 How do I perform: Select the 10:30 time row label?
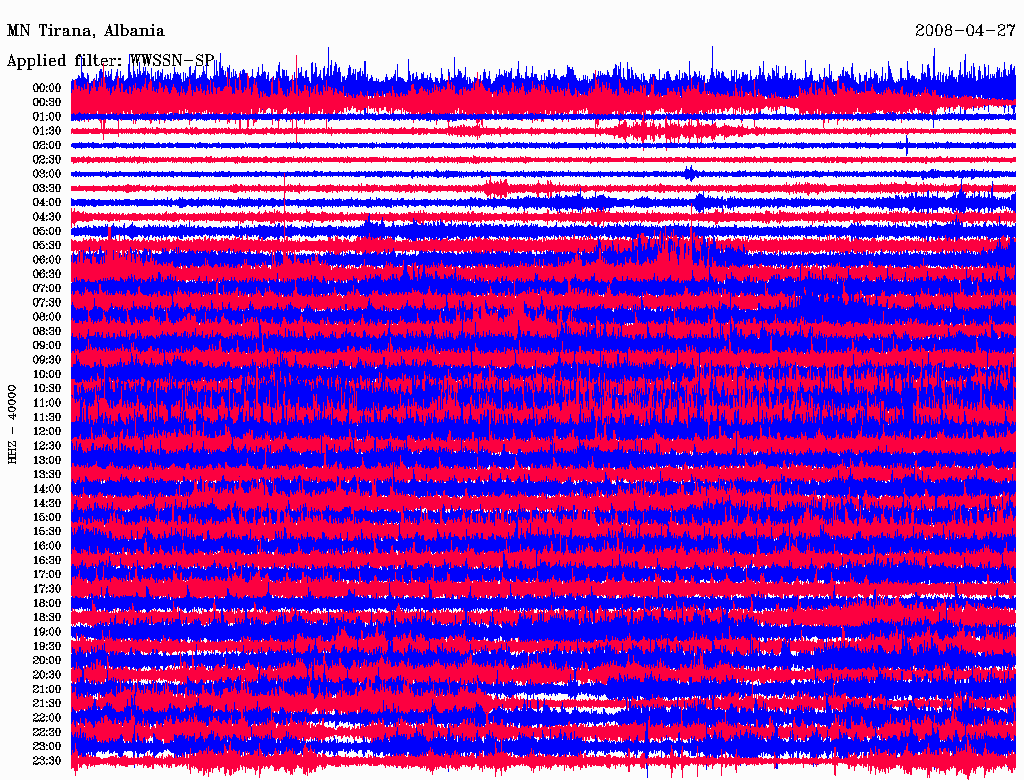pos(47,389)
